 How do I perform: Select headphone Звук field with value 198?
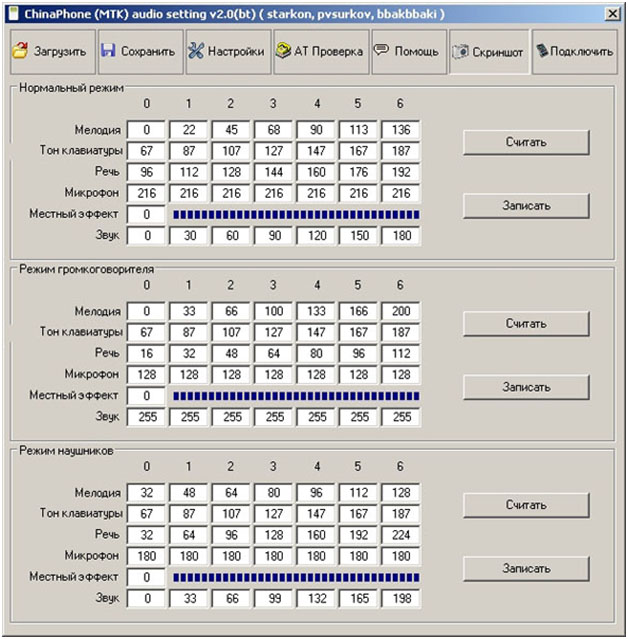tap(401, 598)
